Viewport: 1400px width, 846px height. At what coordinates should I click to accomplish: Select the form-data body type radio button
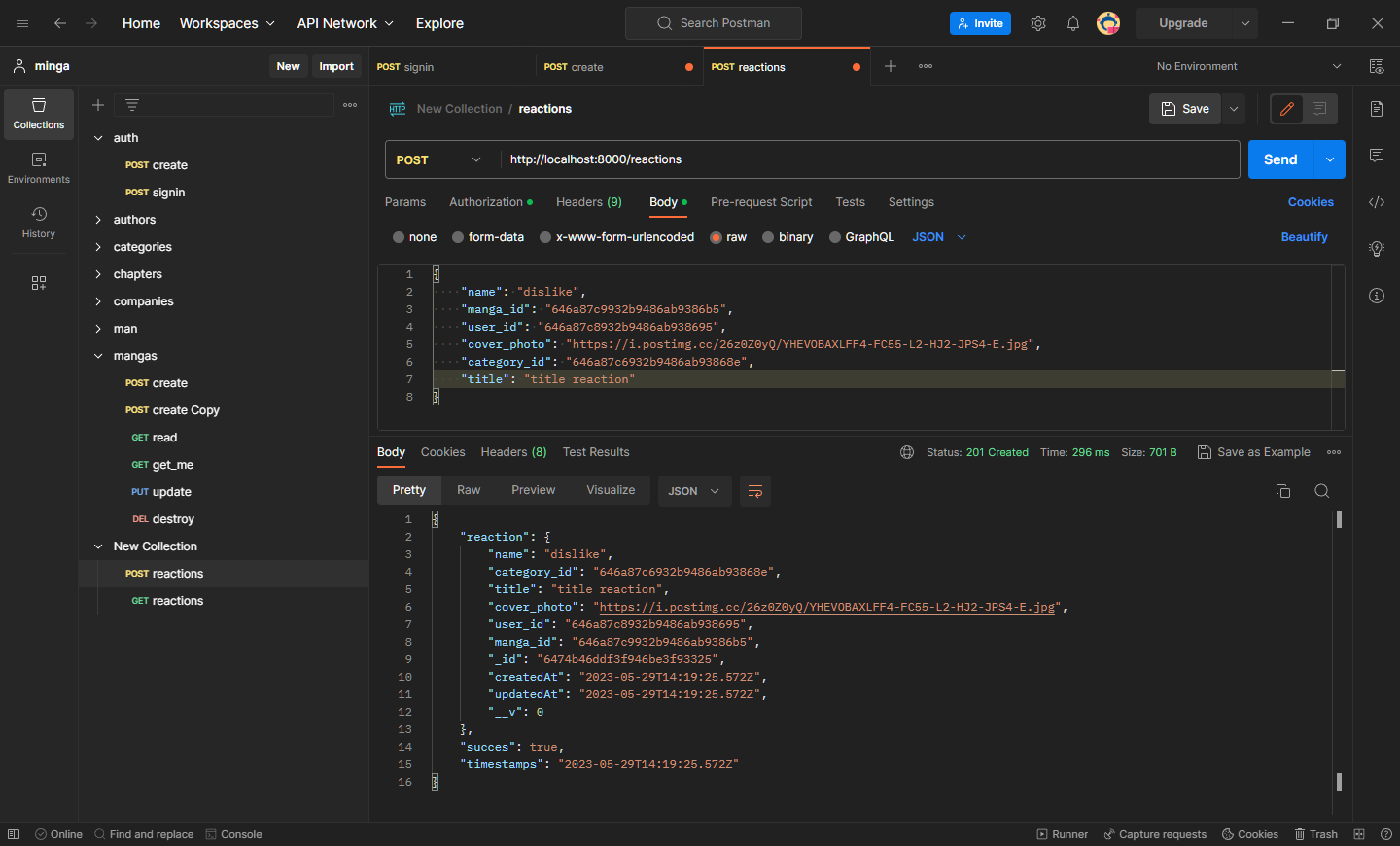click(x=458, y=237)
